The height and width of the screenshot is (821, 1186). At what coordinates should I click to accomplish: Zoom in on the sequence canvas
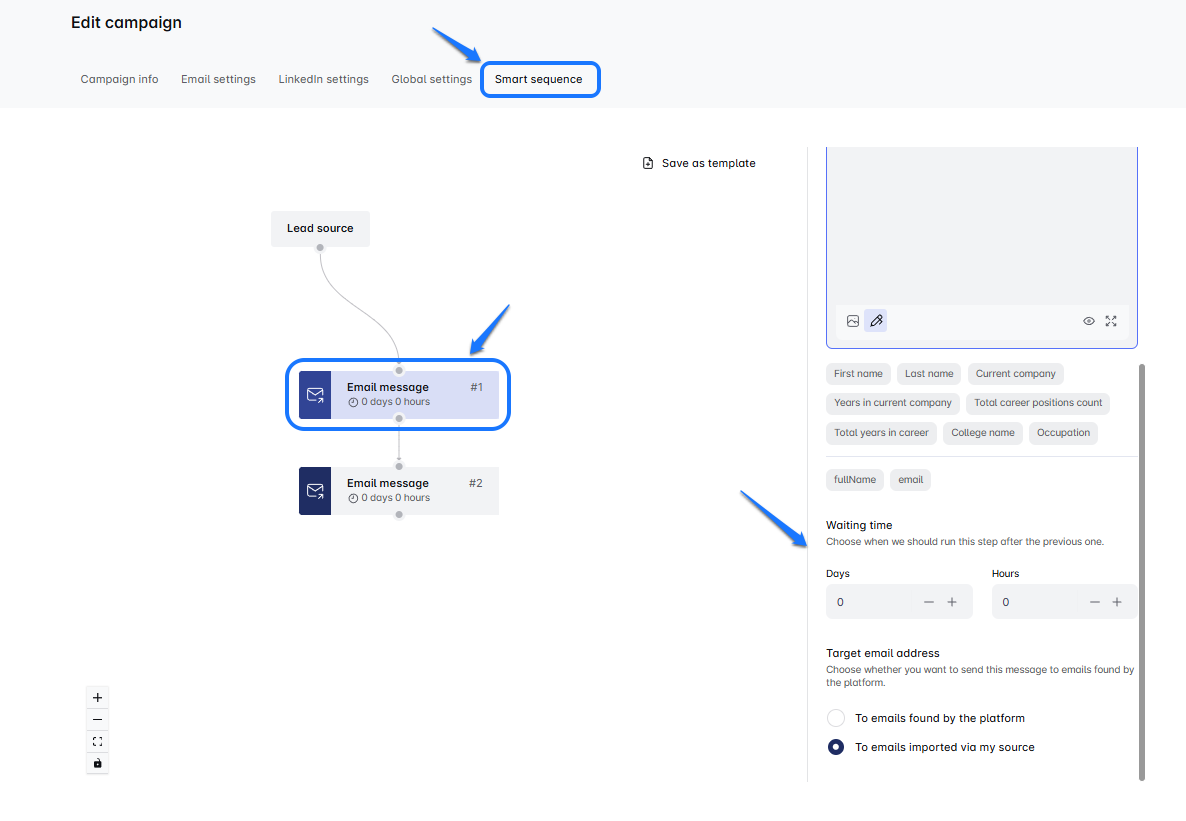[97, 698]
